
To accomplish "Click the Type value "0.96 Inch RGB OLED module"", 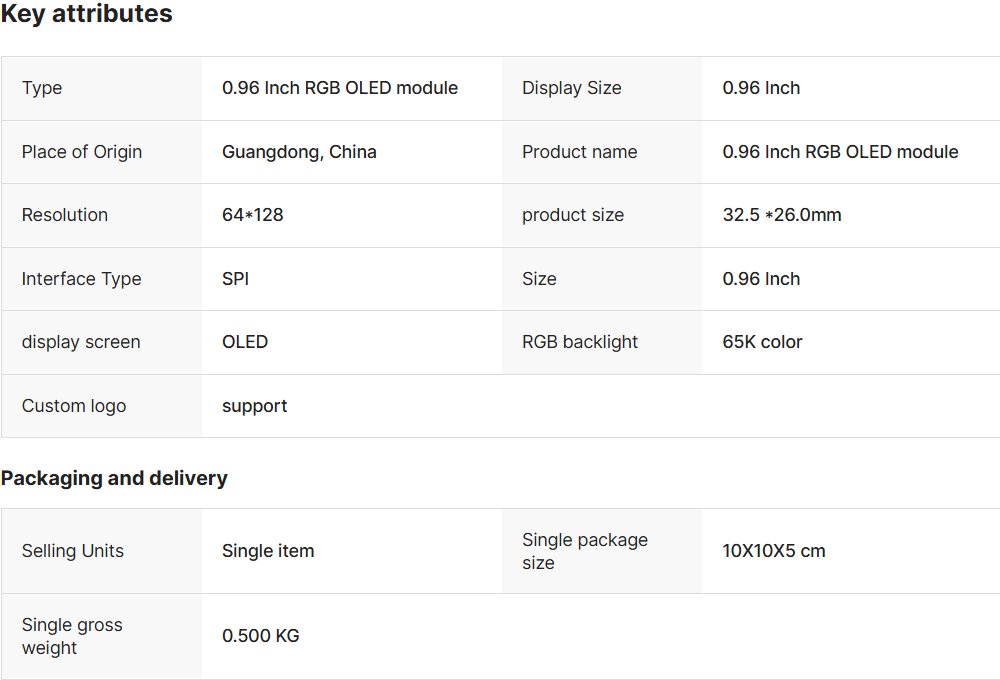I will click(x=340, y=88).
